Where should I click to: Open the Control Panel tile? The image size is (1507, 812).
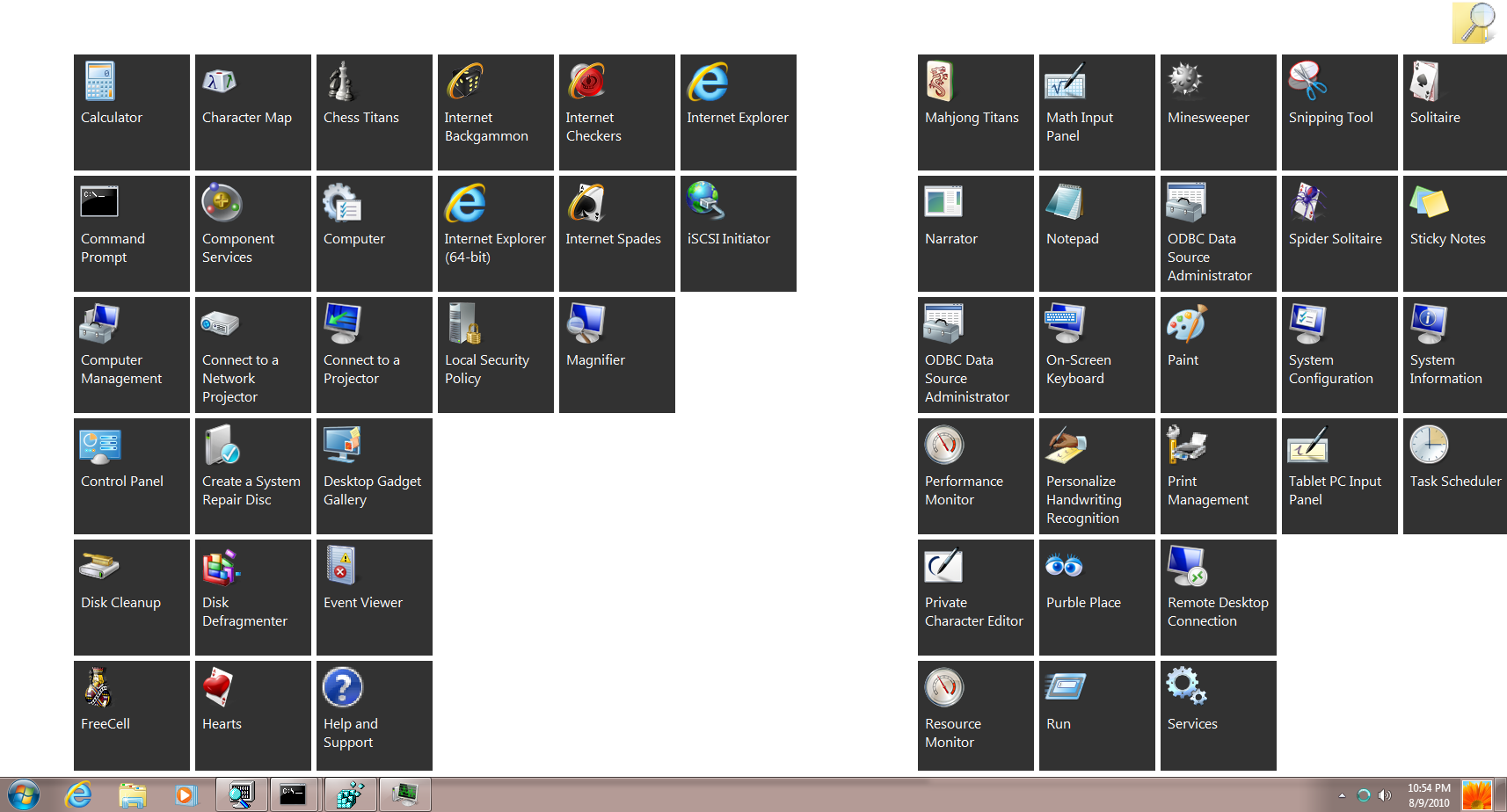131,475
